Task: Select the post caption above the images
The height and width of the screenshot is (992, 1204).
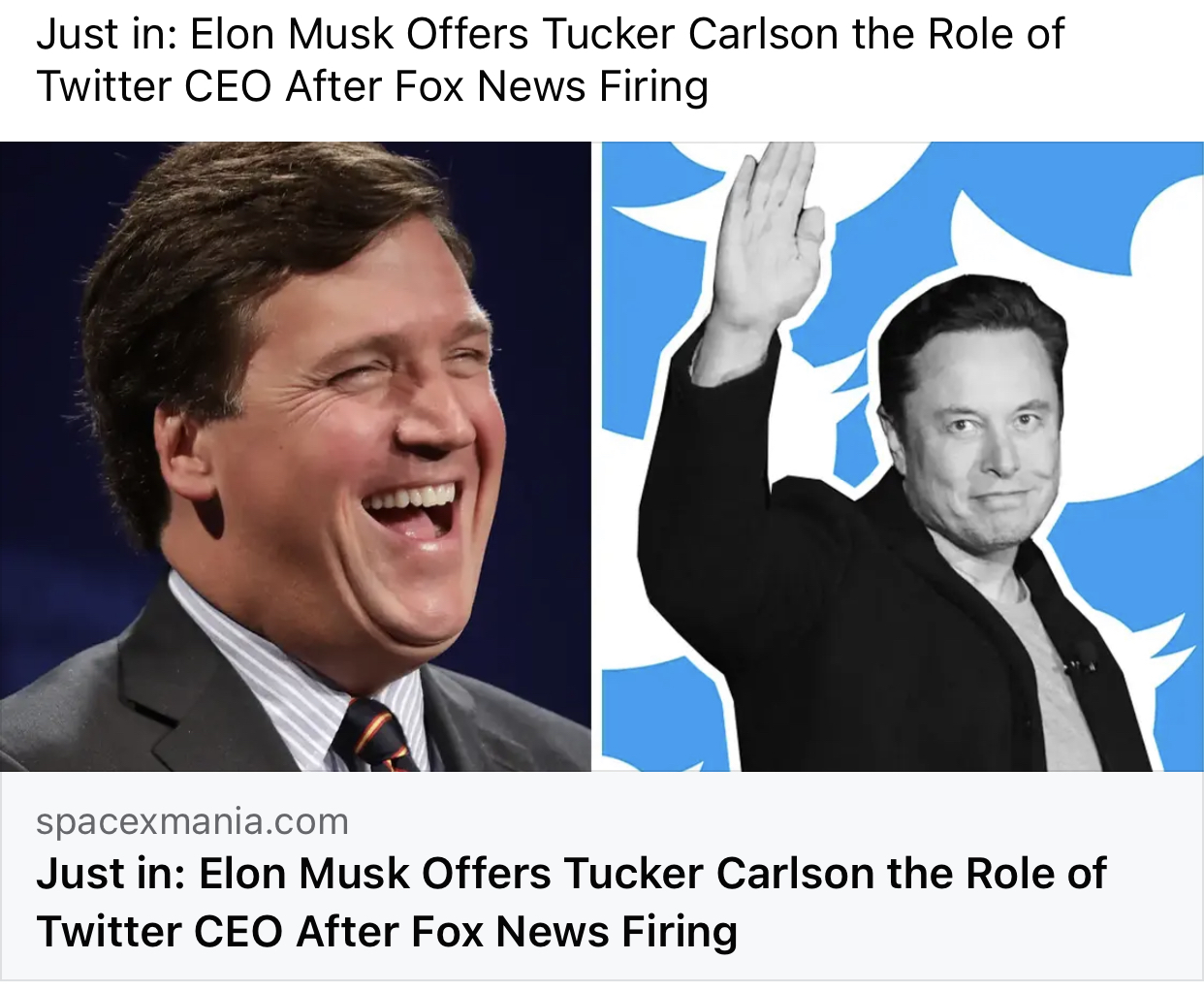Action: (550, 60)
